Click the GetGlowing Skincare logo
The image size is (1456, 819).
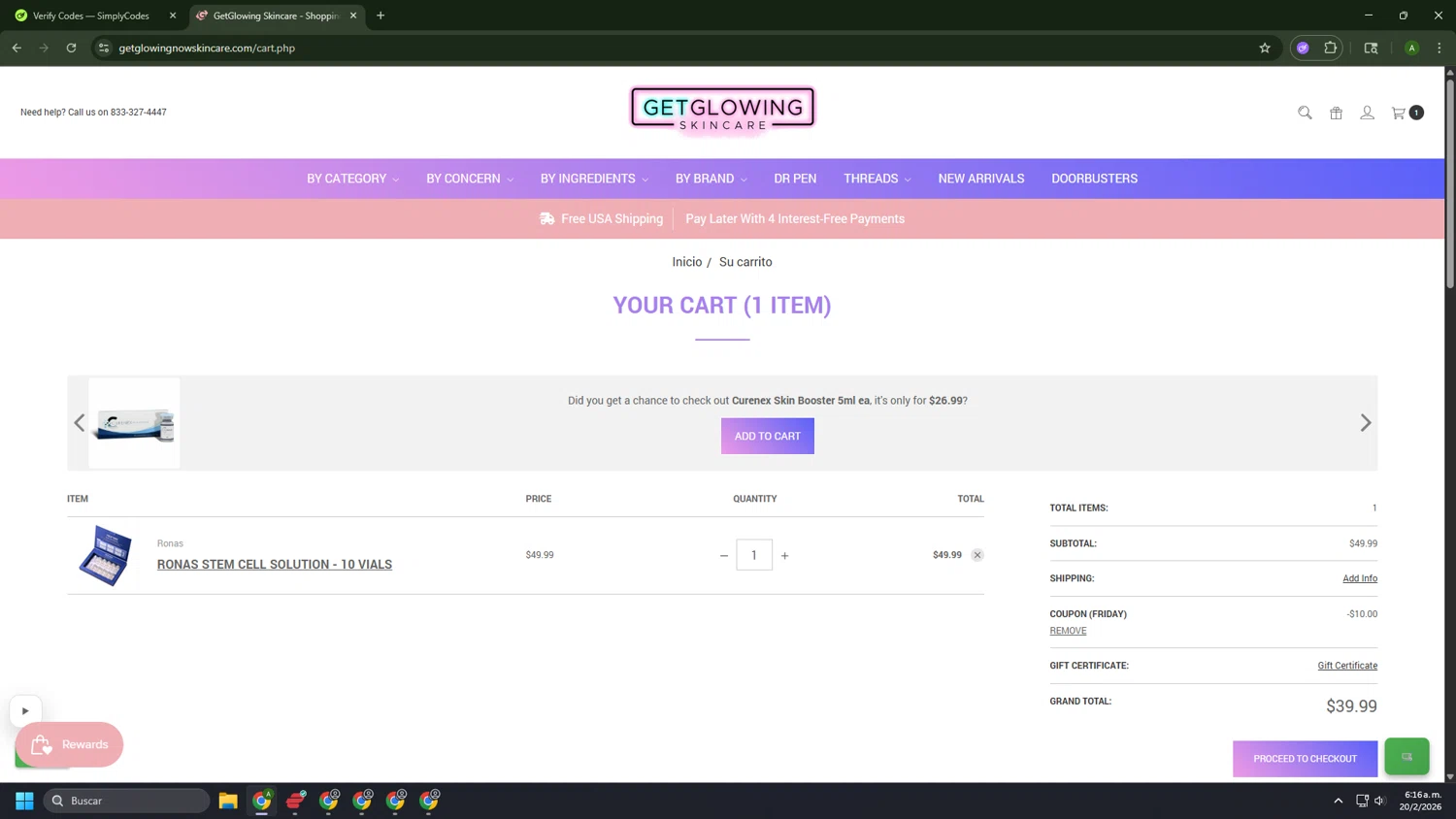[722, 110]
